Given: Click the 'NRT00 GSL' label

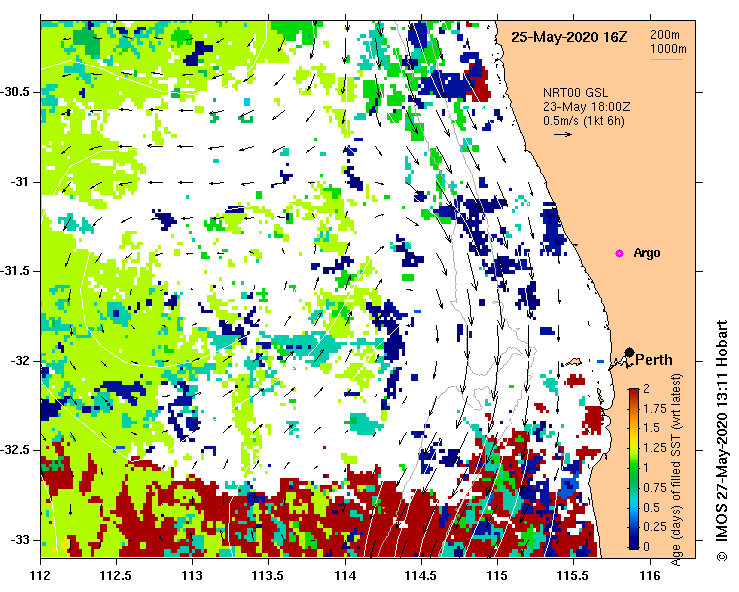Looking at the screenshot, I should tap(575, 93).
